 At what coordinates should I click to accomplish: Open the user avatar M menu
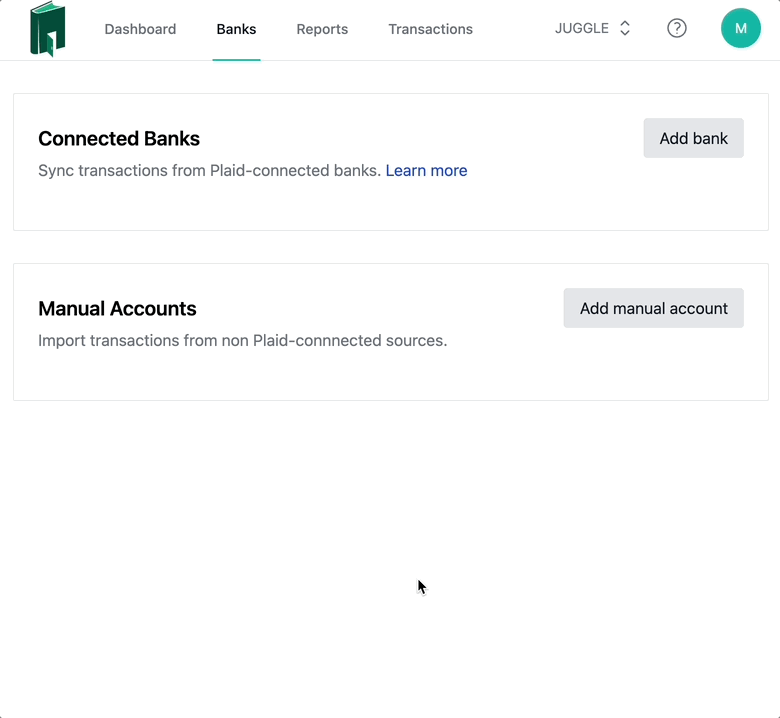(x=740, y=28)
